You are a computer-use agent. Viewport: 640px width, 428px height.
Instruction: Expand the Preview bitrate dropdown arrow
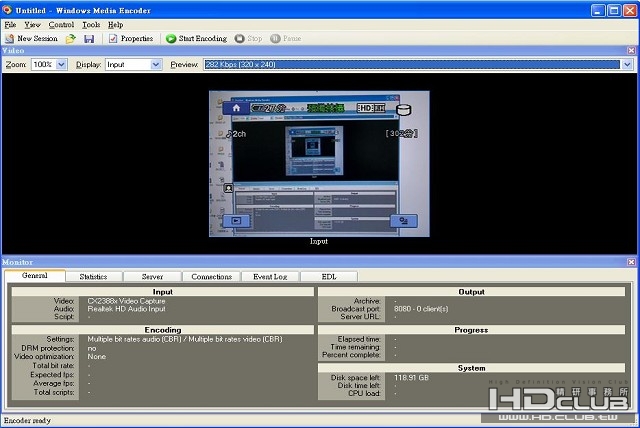[x=627, y=64]
